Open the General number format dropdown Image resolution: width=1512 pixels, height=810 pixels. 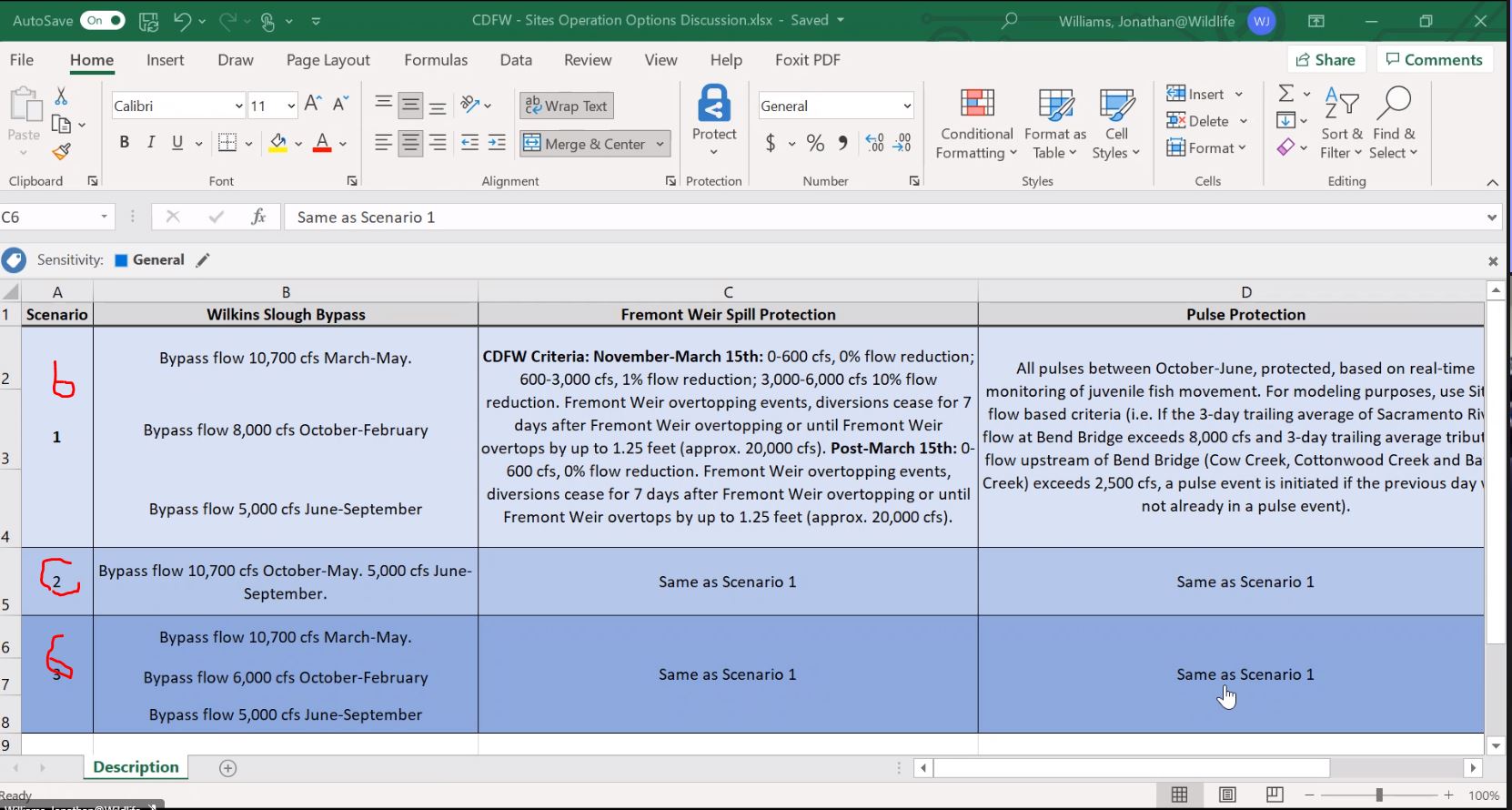click(x=906, y=106)
